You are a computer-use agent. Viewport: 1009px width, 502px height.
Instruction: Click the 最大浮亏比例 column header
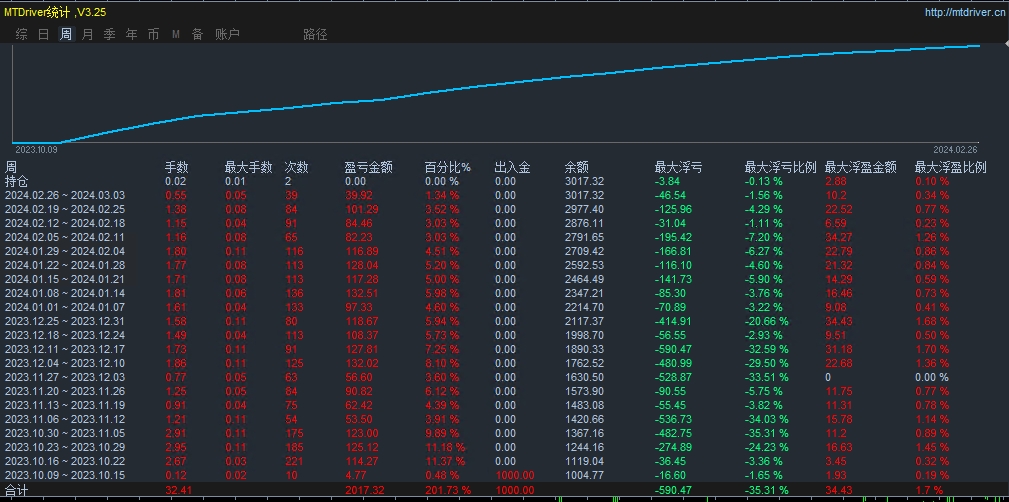pos(781,167)
